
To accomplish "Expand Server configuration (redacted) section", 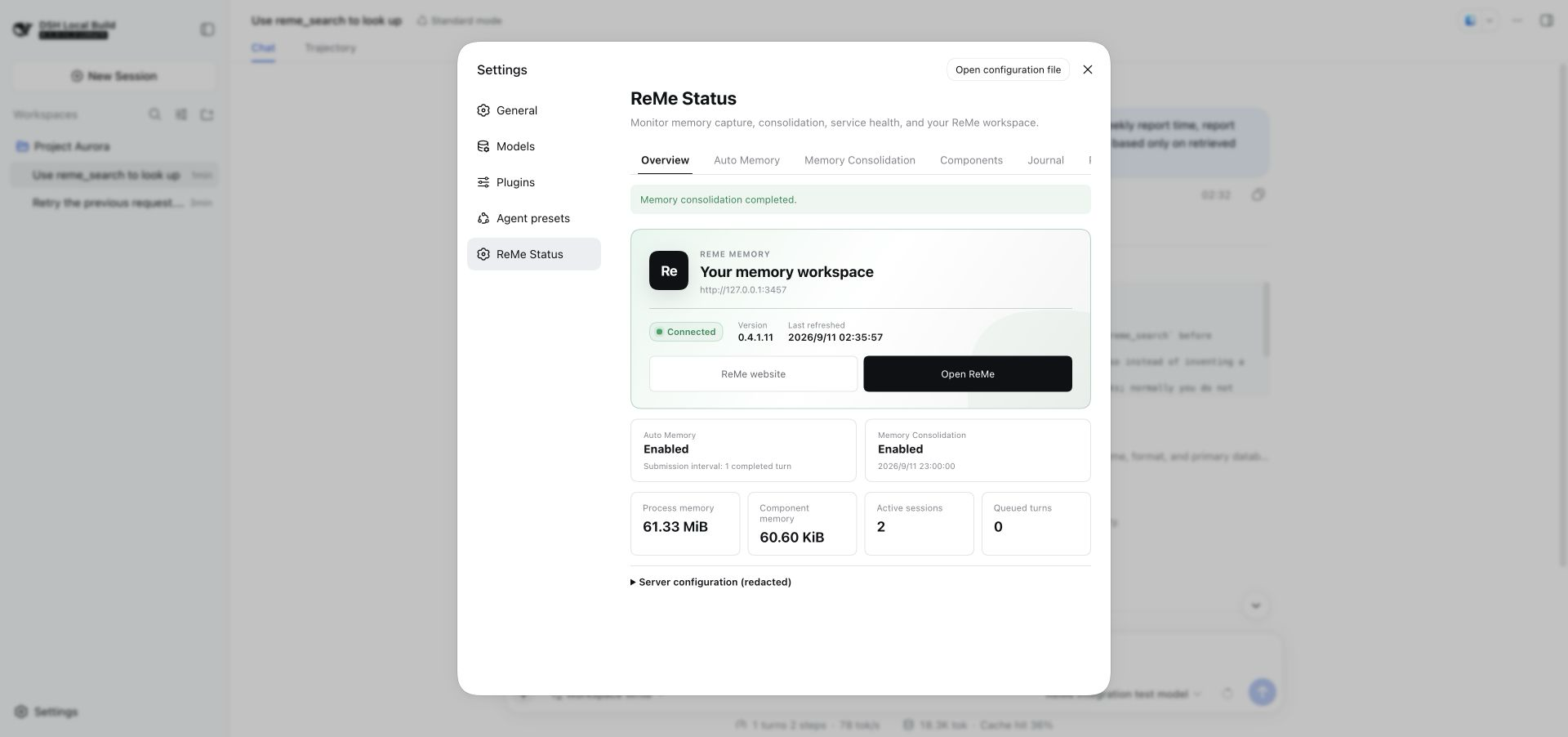I will tap(710, 583).
